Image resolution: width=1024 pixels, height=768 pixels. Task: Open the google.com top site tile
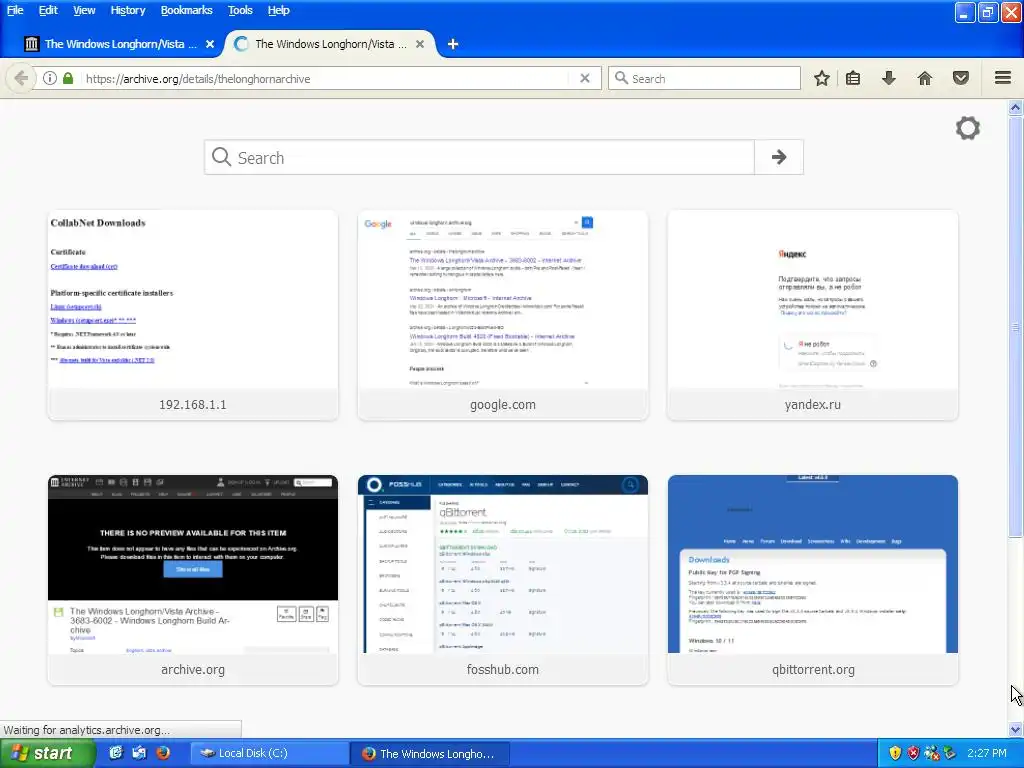click(x=503, y=315)
